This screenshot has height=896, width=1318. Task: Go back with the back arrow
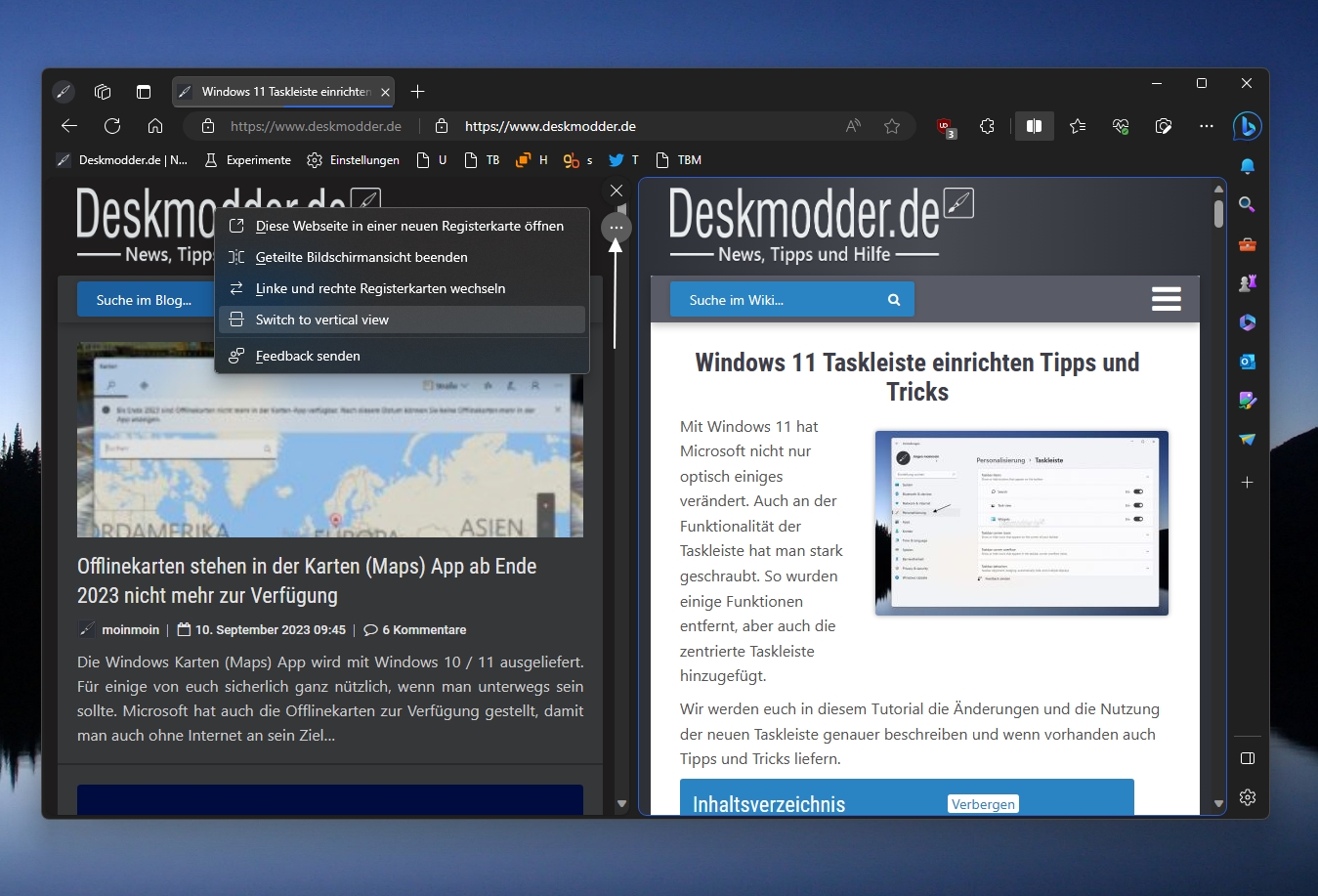click(69, 126)
